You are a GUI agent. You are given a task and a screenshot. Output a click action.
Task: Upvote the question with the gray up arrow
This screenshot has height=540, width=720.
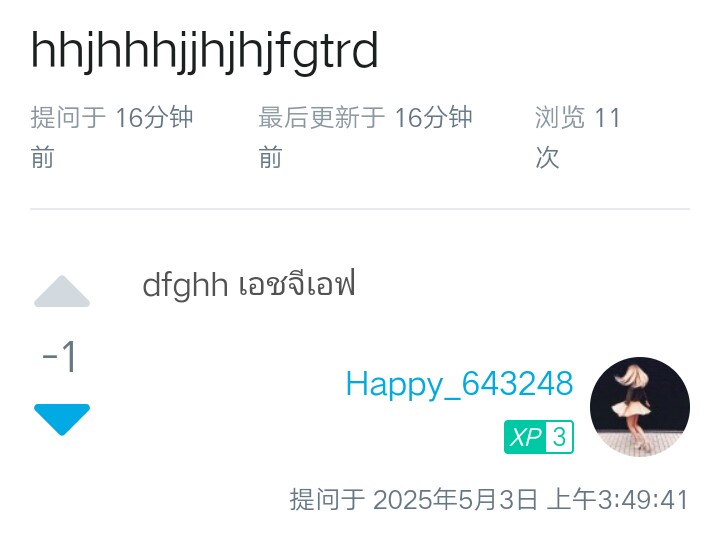62,291
